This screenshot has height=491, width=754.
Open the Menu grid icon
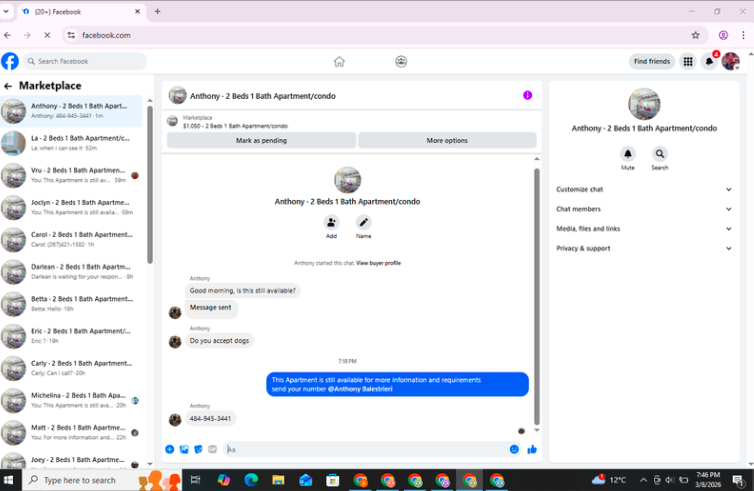(688, 62)
